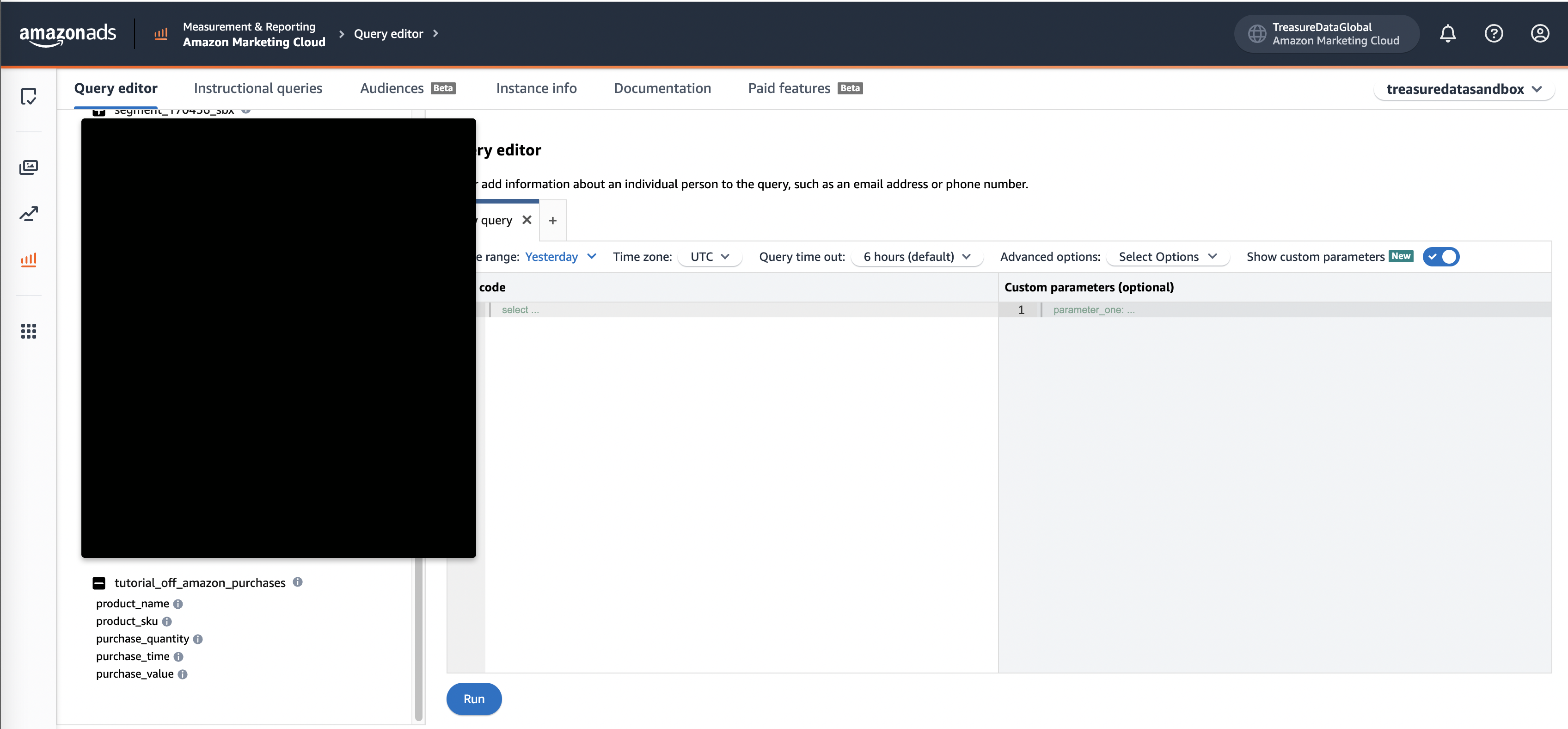Screen dimensions: 1568x729
Task: Click info icon next to purchase_quantity
Action: pyautogui.click(x=198, y=639)
